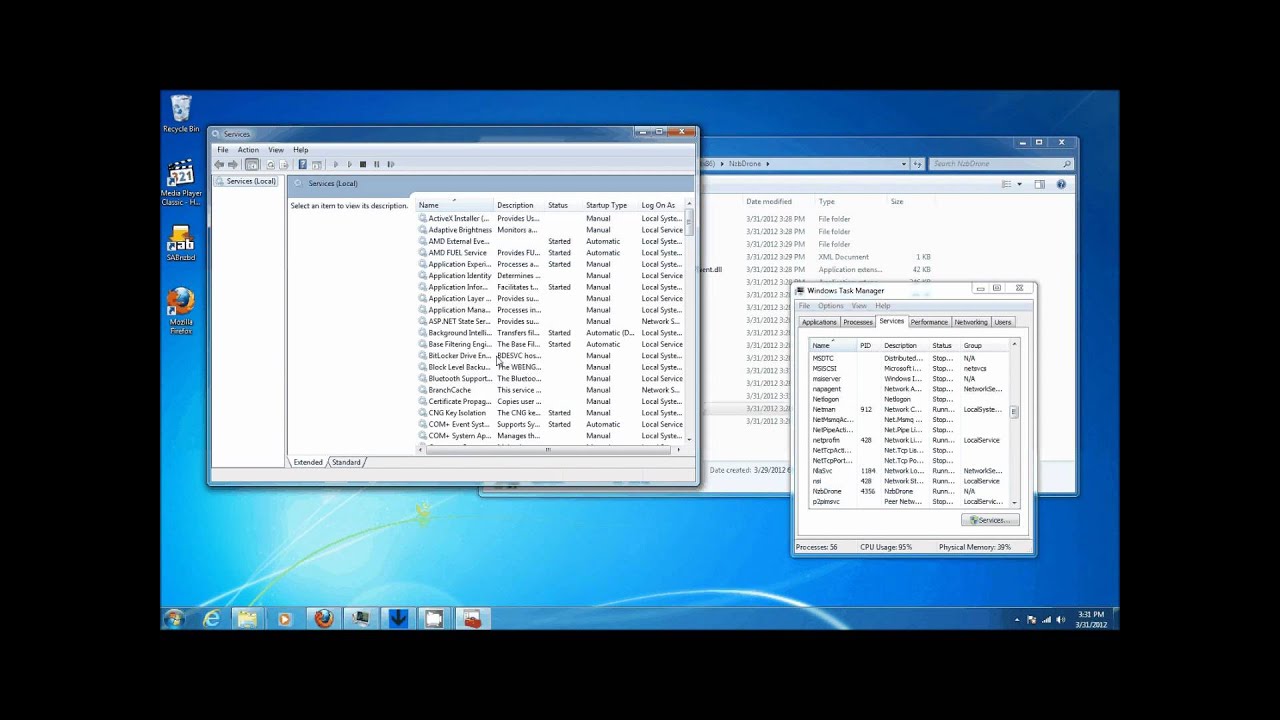
Task: Click the Start Service play icon
Action: pyautogui.click(x=336, y=164)
